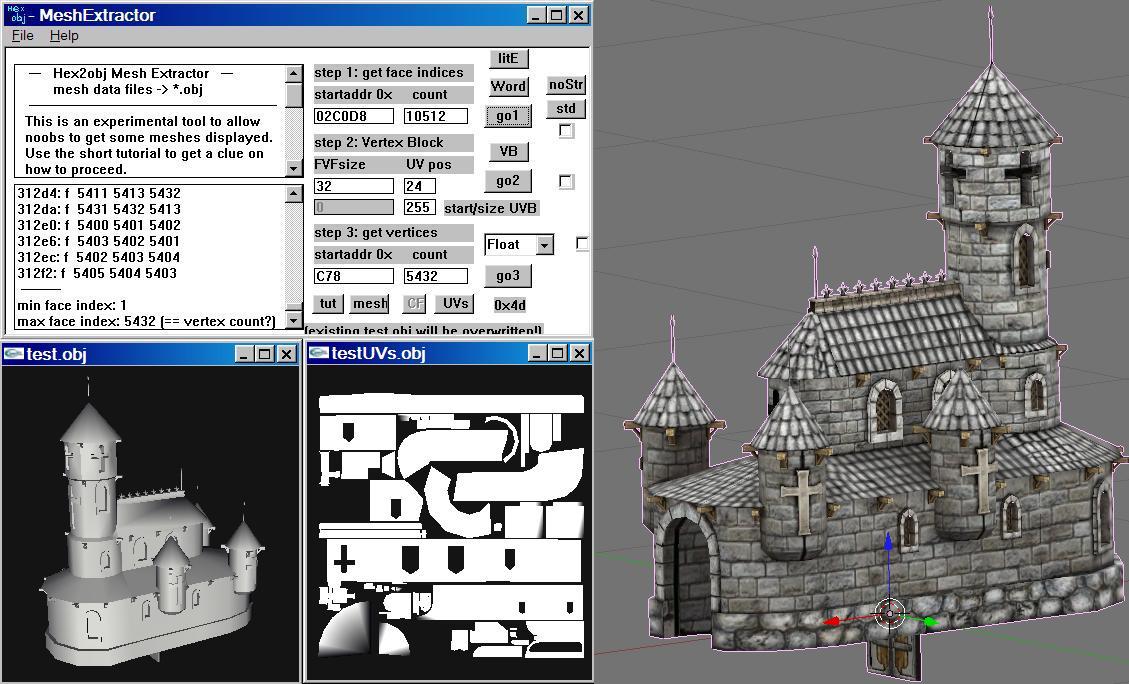Viewport: 1129px width, 684px height.
Task: Click the std button
Action: (566, 109)
